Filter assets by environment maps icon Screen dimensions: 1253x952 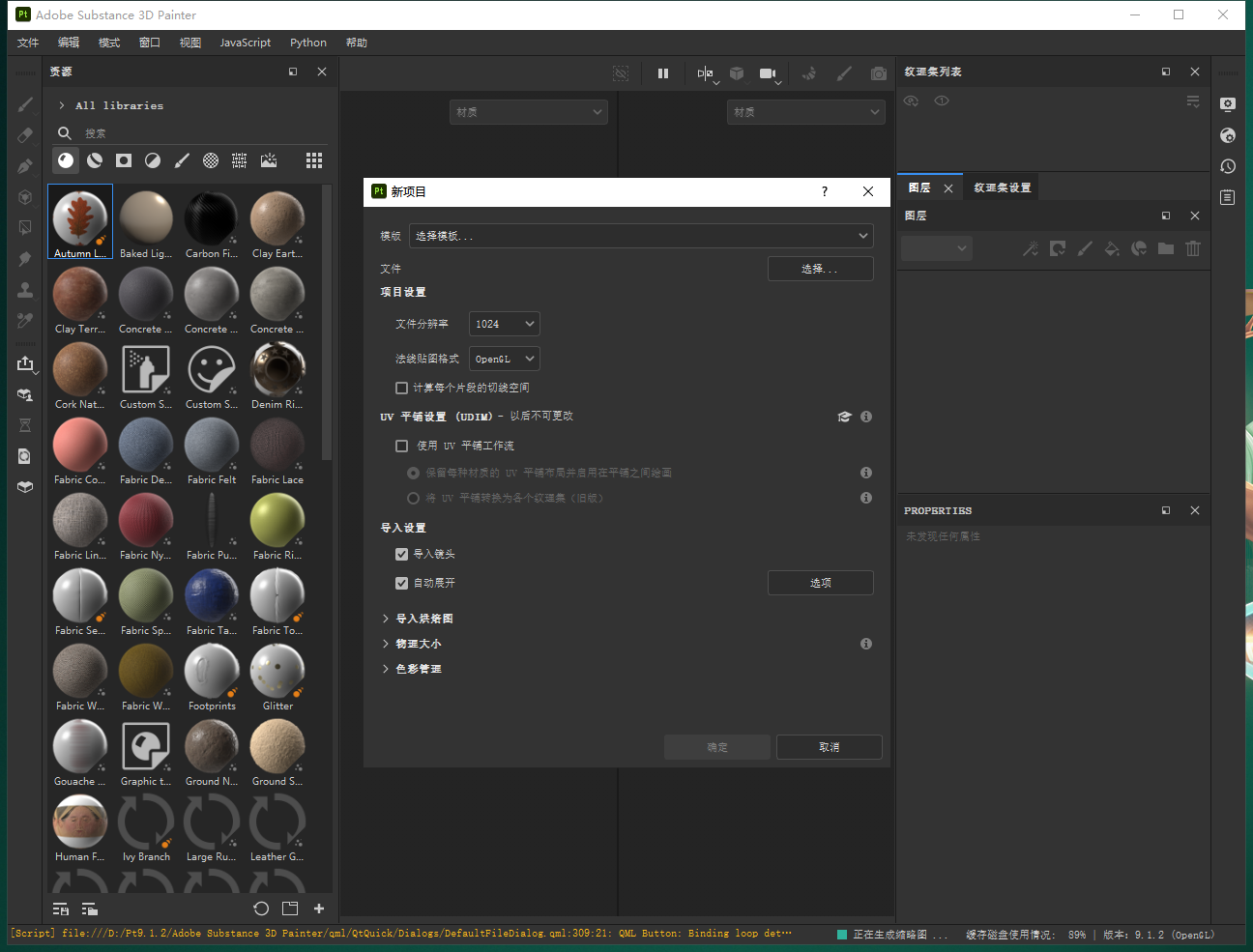pos(269,160)
